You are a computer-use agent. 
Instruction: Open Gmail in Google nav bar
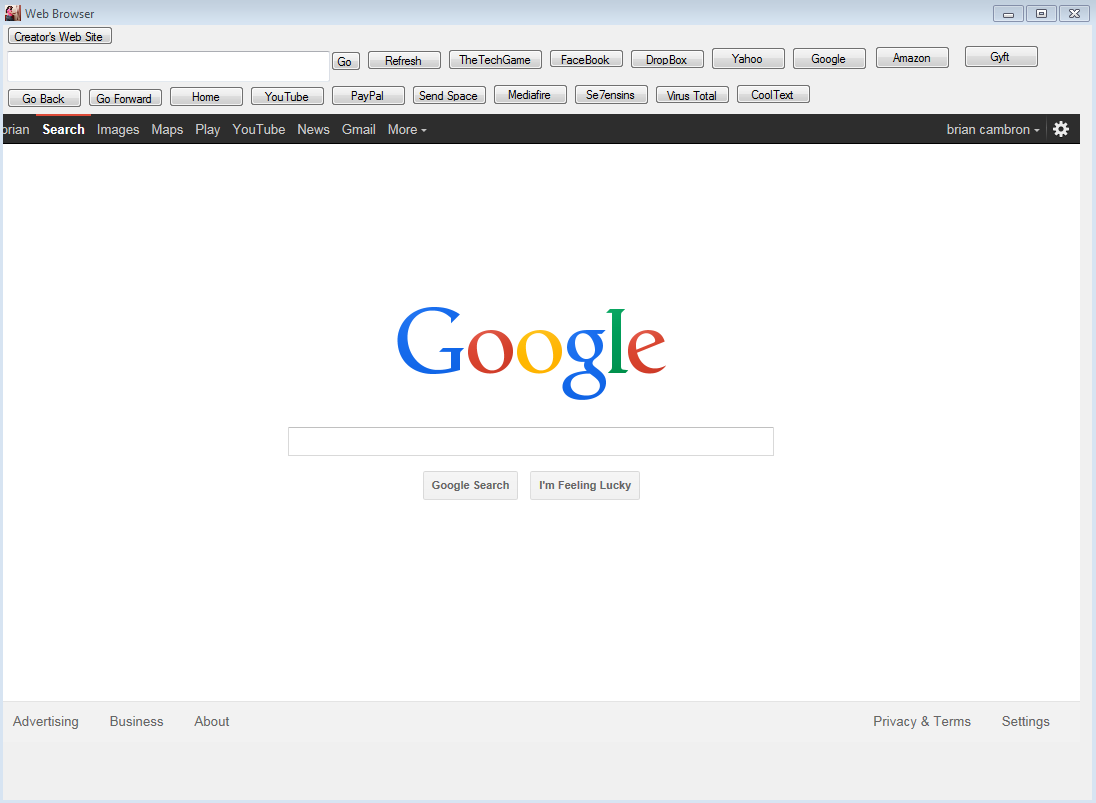[x=359, y=129]
